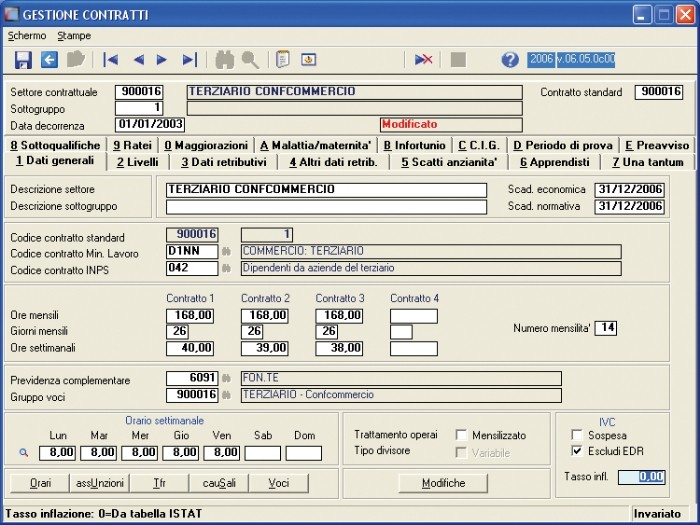Click lookup binoculars next to Codice contratto INPS

tap(227, 268)
